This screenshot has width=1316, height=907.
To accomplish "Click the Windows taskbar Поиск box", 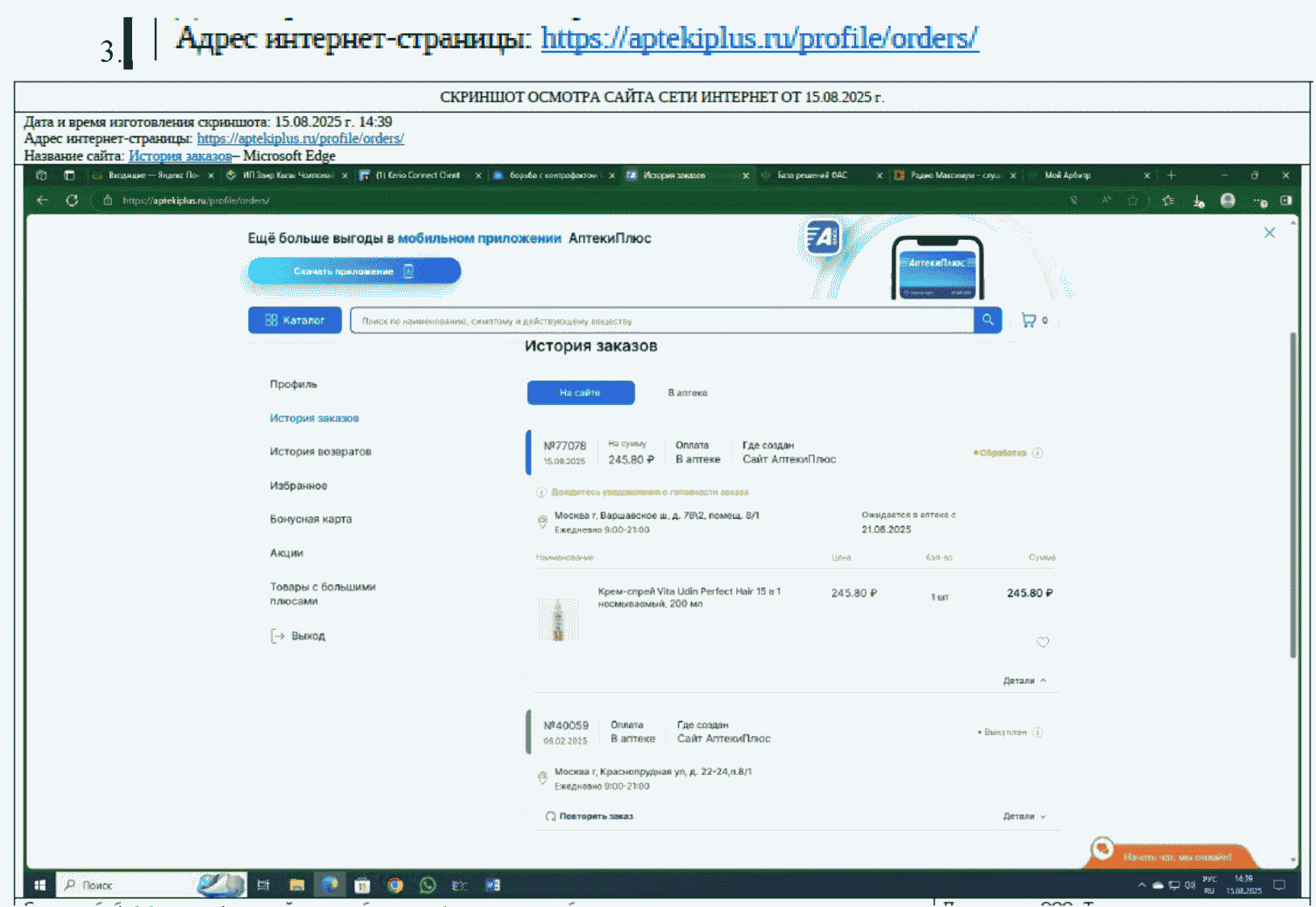I will [x=151, y=885].
